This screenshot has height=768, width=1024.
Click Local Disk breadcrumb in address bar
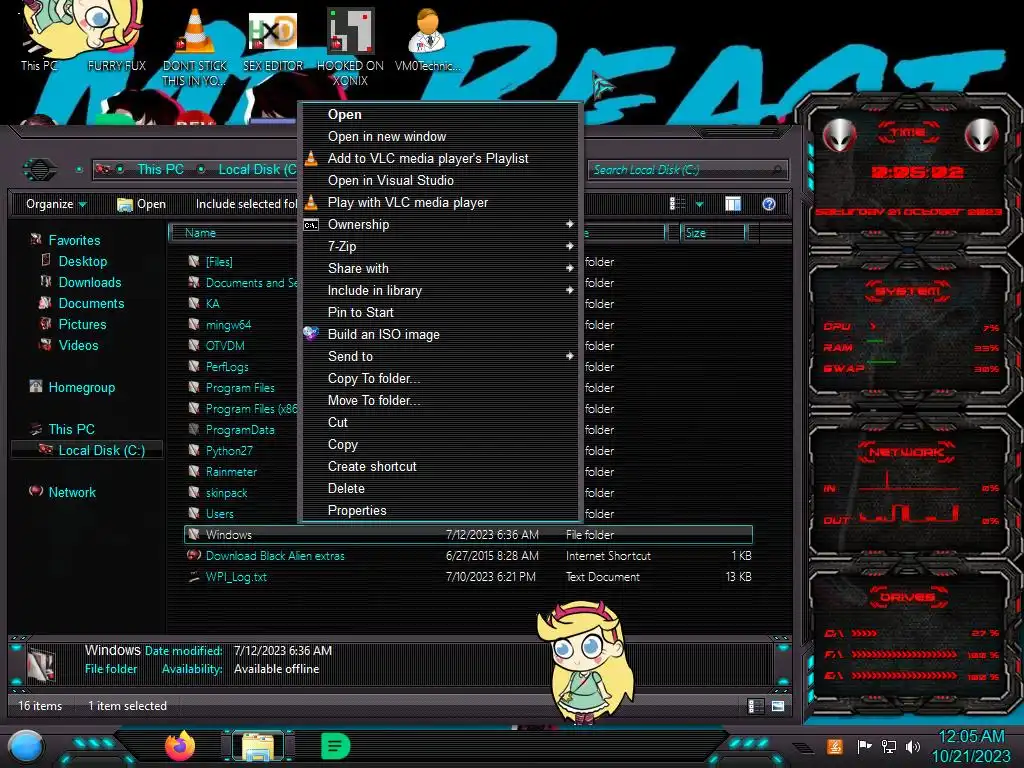point(257,169)
